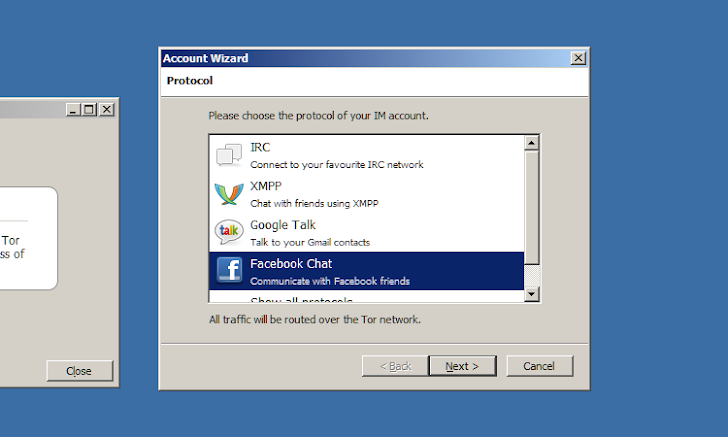The image size is (728, 437).
Task: Click the partially visible 'Show all protocols' row
Action: click(366, 296)
